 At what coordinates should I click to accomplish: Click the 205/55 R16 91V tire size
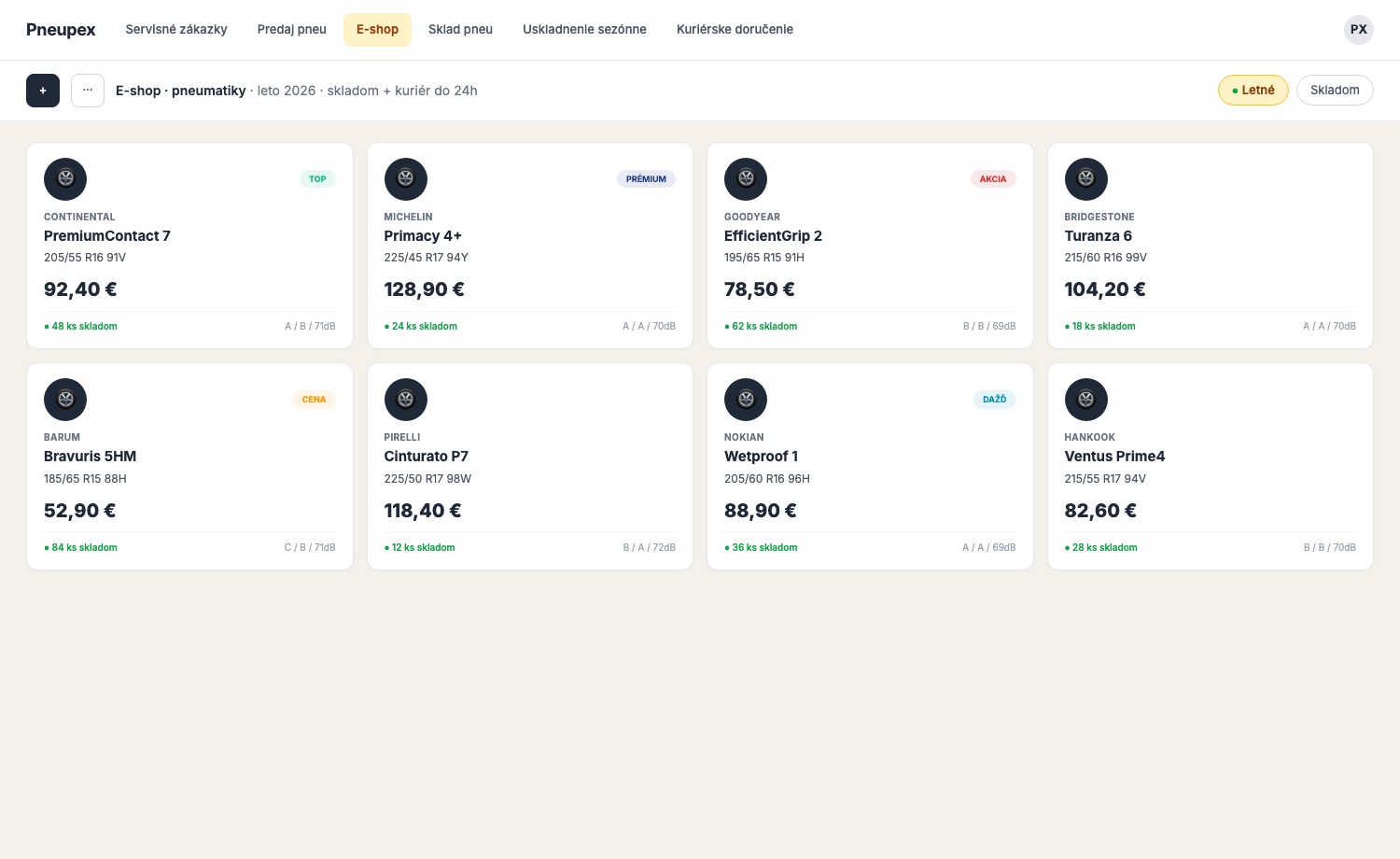[x=85, y=258]
